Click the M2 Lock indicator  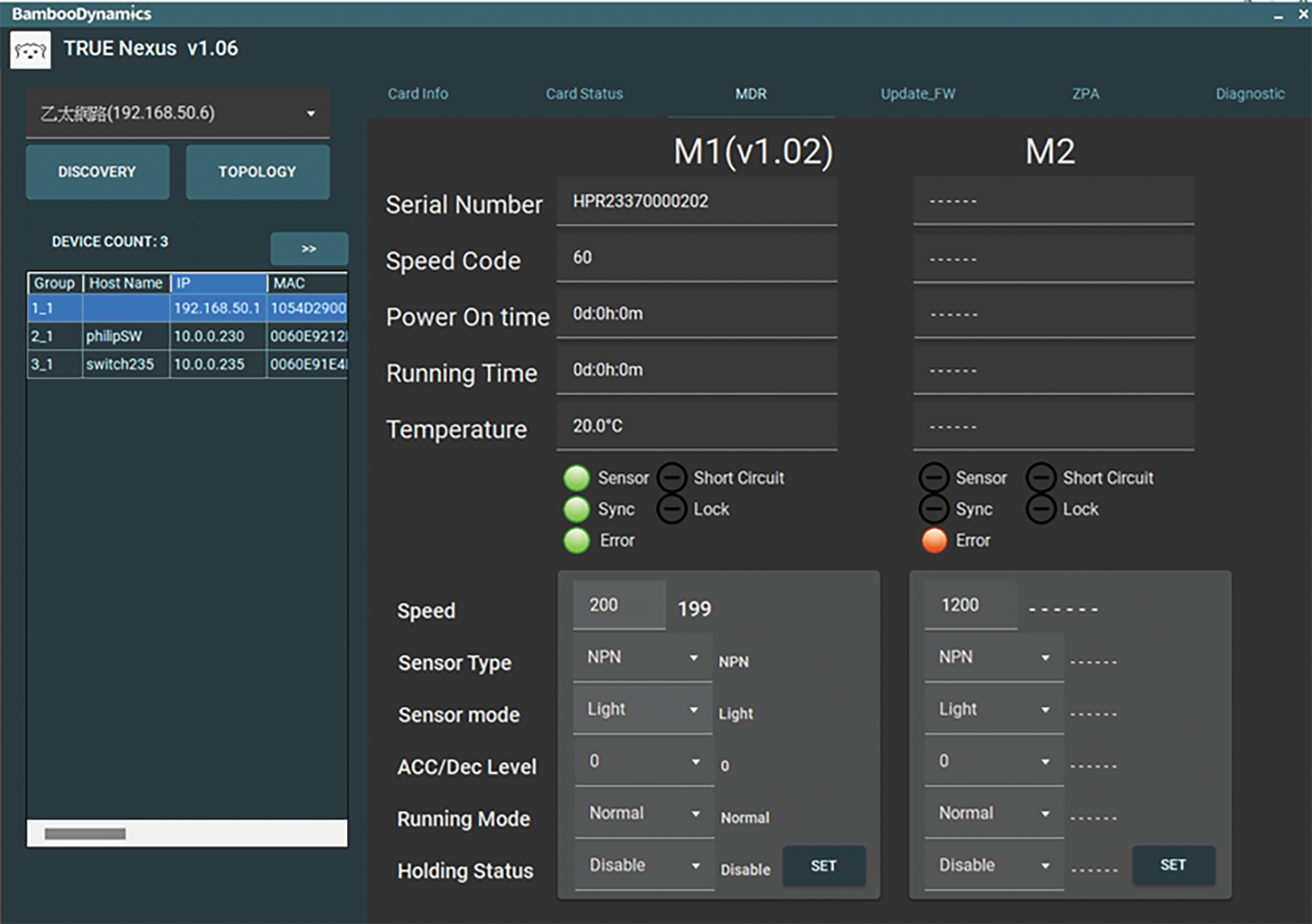click(1041, 509)
